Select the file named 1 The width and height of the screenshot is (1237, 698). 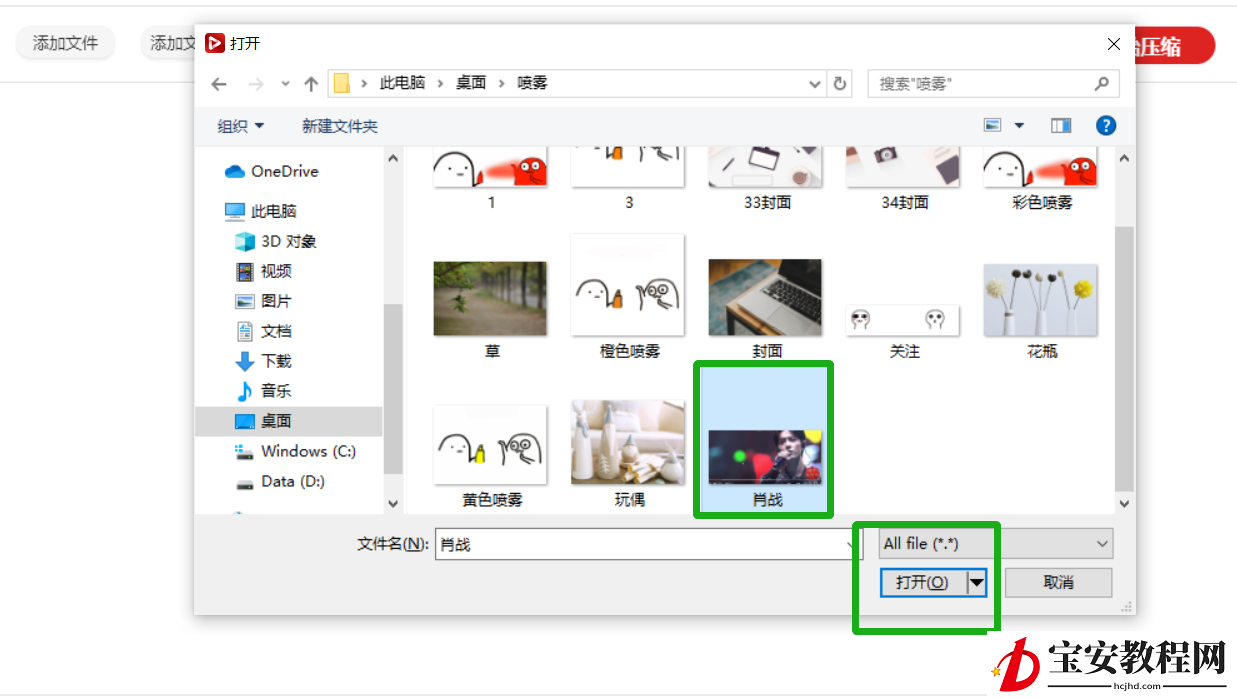click(x=491, y=179)
